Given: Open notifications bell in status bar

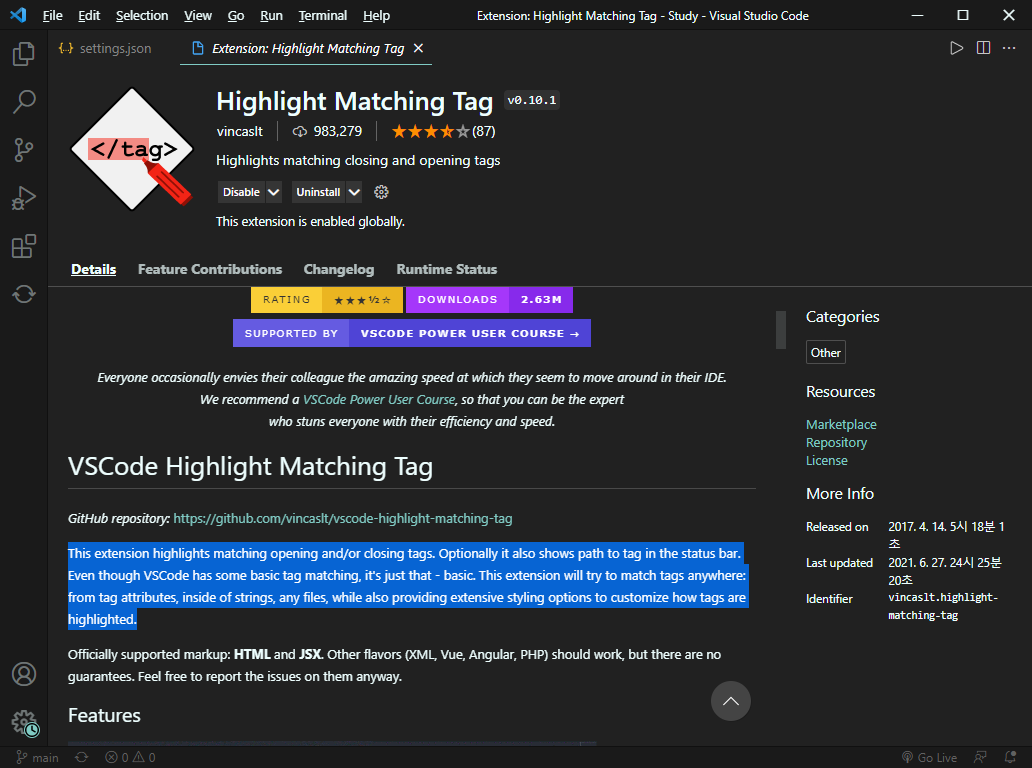Looking at the screenshot, I should tap(1010, 757).
